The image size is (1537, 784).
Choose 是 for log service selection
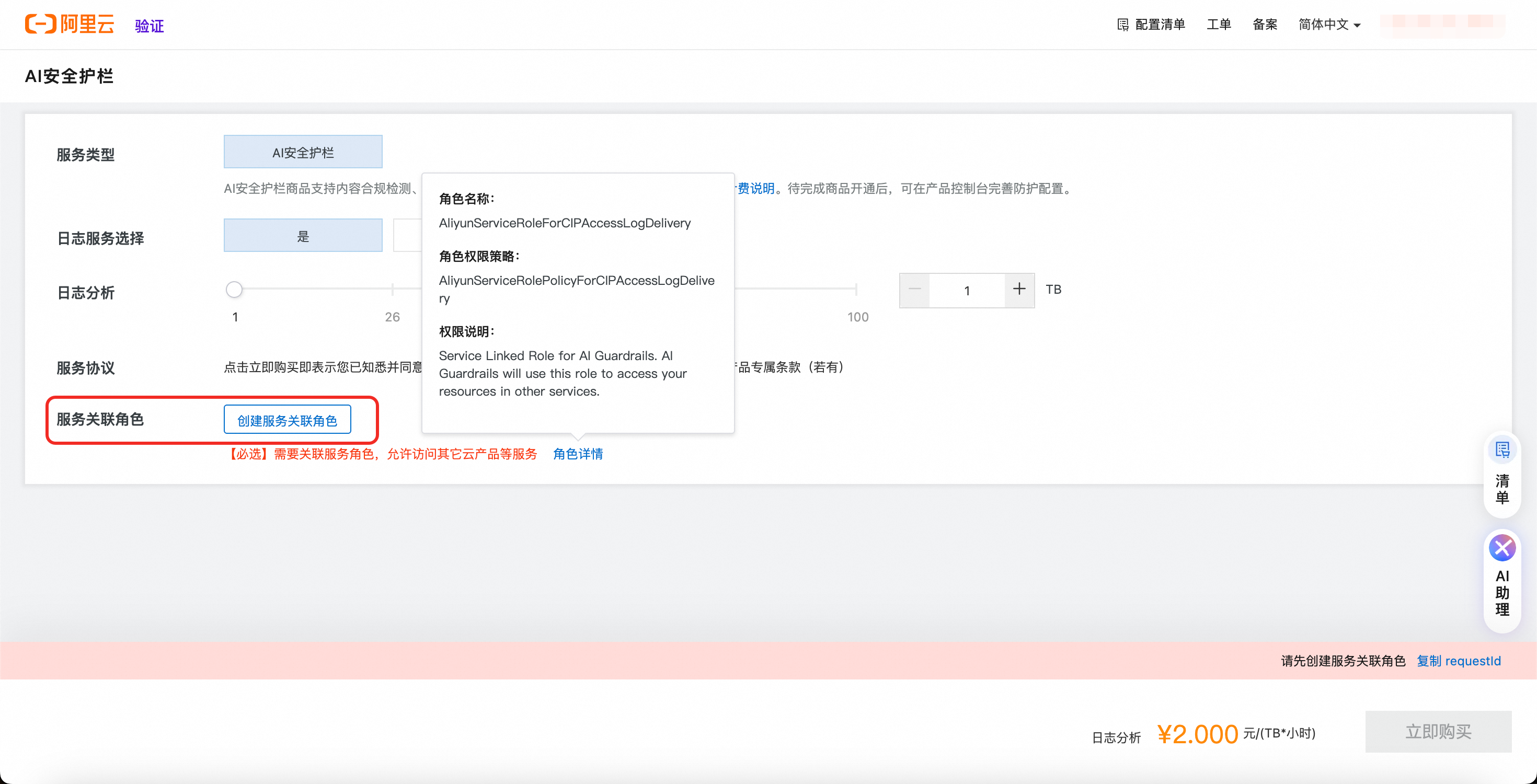click(x=303, y=236)
